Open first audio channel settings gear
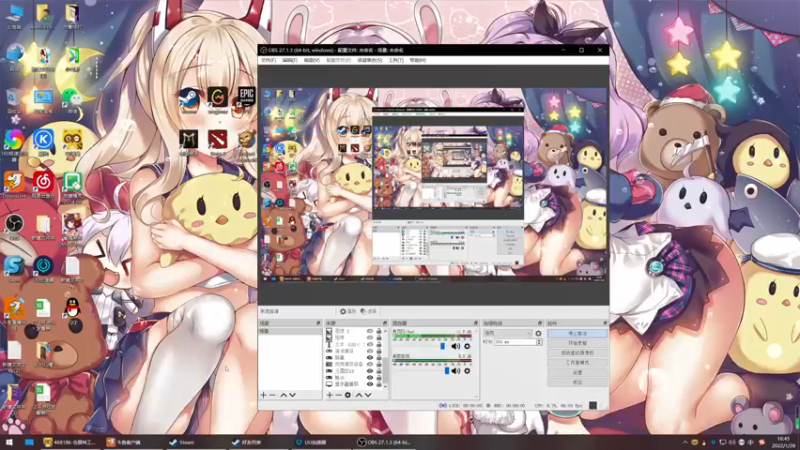This screenshot has width=800, height=450. tap(467, 346)
